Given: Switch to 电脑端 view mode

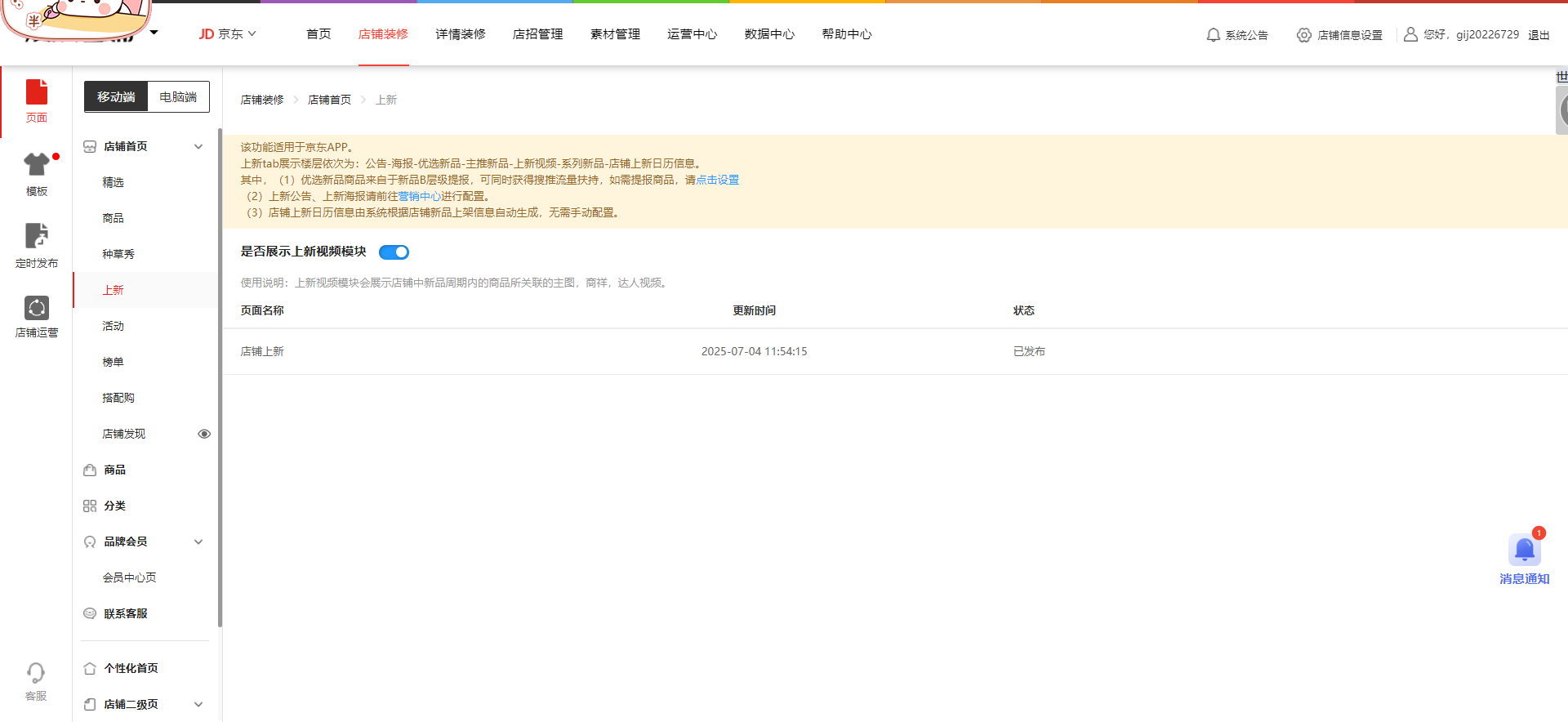Looking at the screenshot, I should point(178,97).
